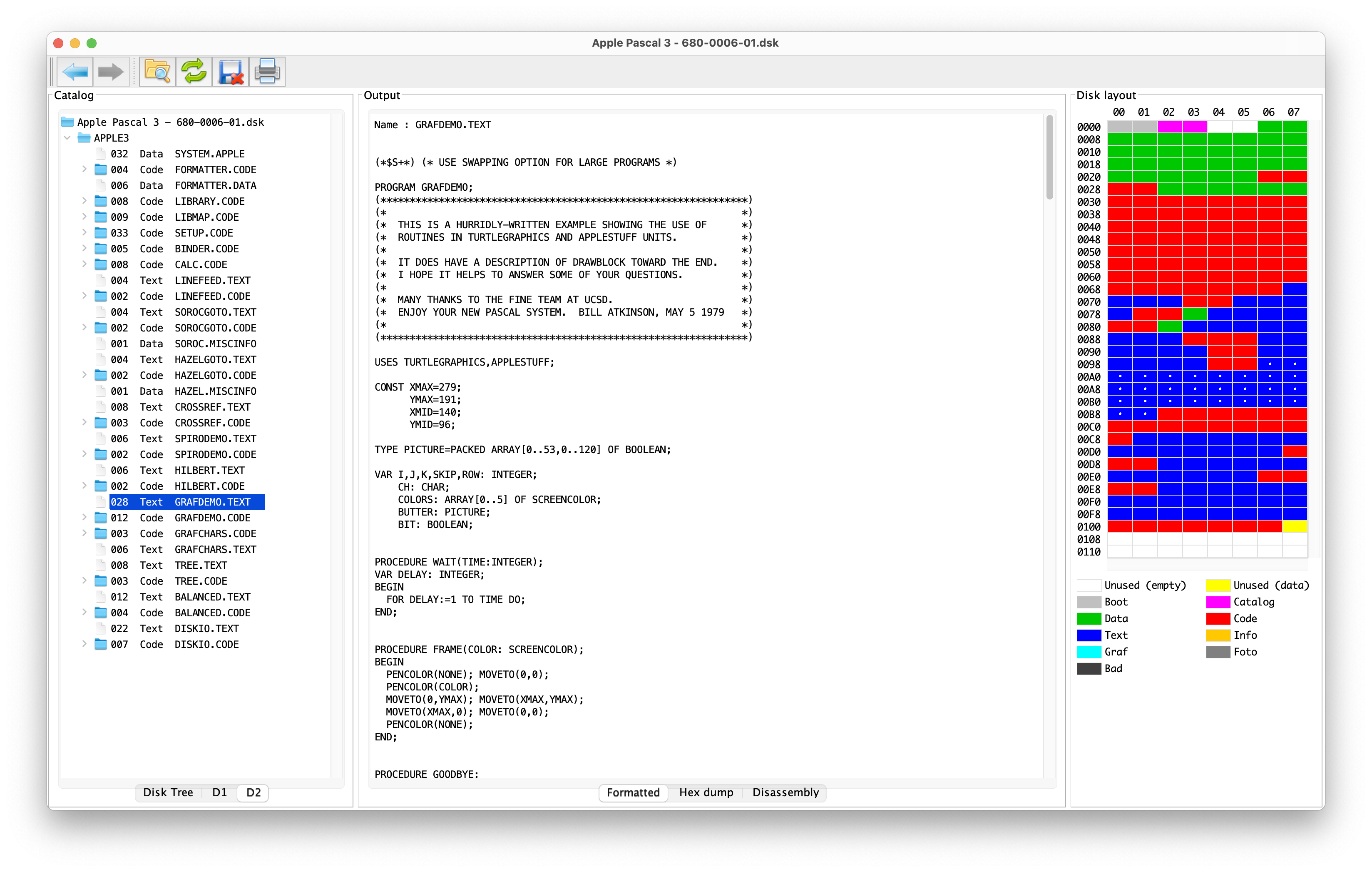Switch to the D1 tab

219,793
